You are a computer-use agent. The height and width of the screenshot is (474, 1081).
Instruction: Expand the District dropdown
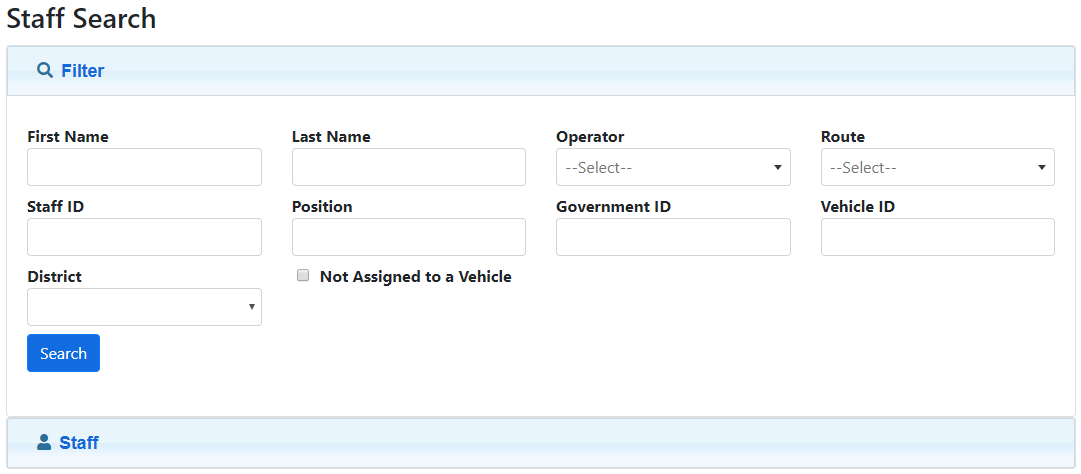coord(144,307)
